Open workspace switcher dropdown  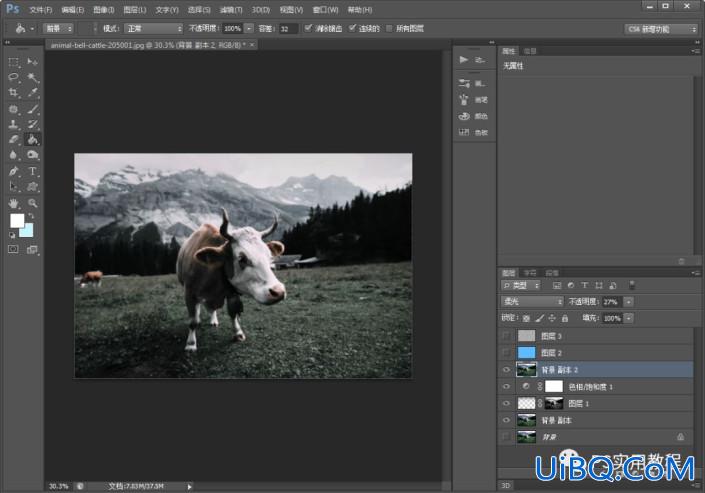click(x=661, y=29)
